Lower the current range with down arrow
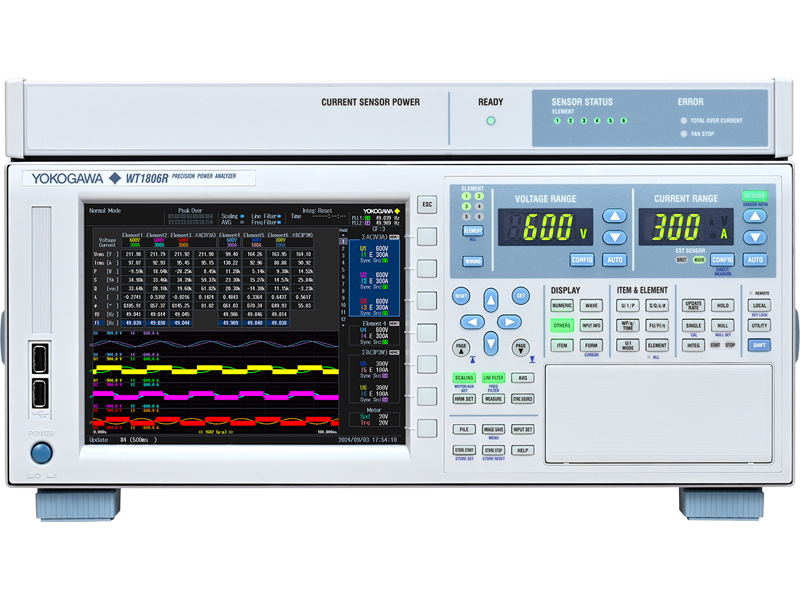 pos(755,237)
